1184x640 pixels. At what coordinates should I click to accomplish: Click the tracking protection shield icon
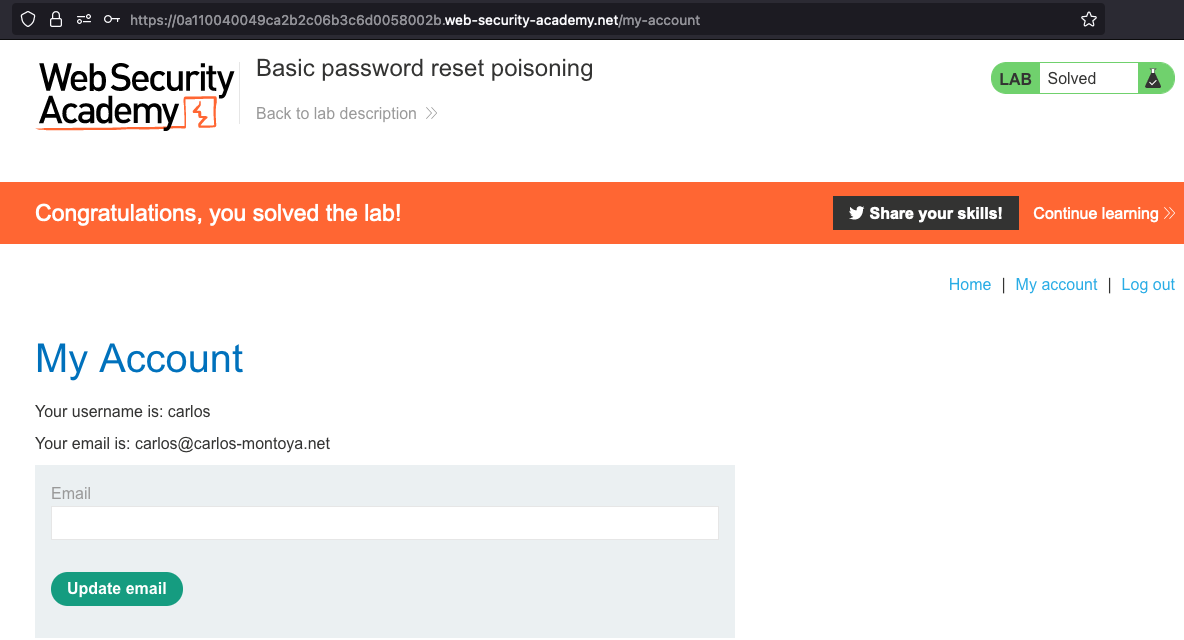28,20
